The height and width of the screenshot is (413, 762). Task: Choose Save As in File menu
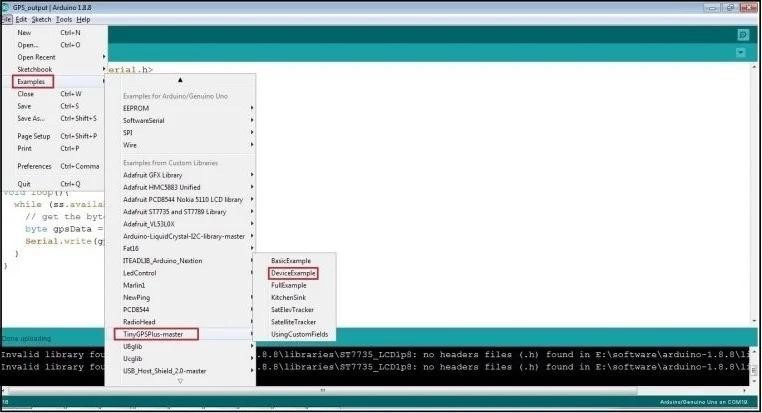(x=31, y=118)
